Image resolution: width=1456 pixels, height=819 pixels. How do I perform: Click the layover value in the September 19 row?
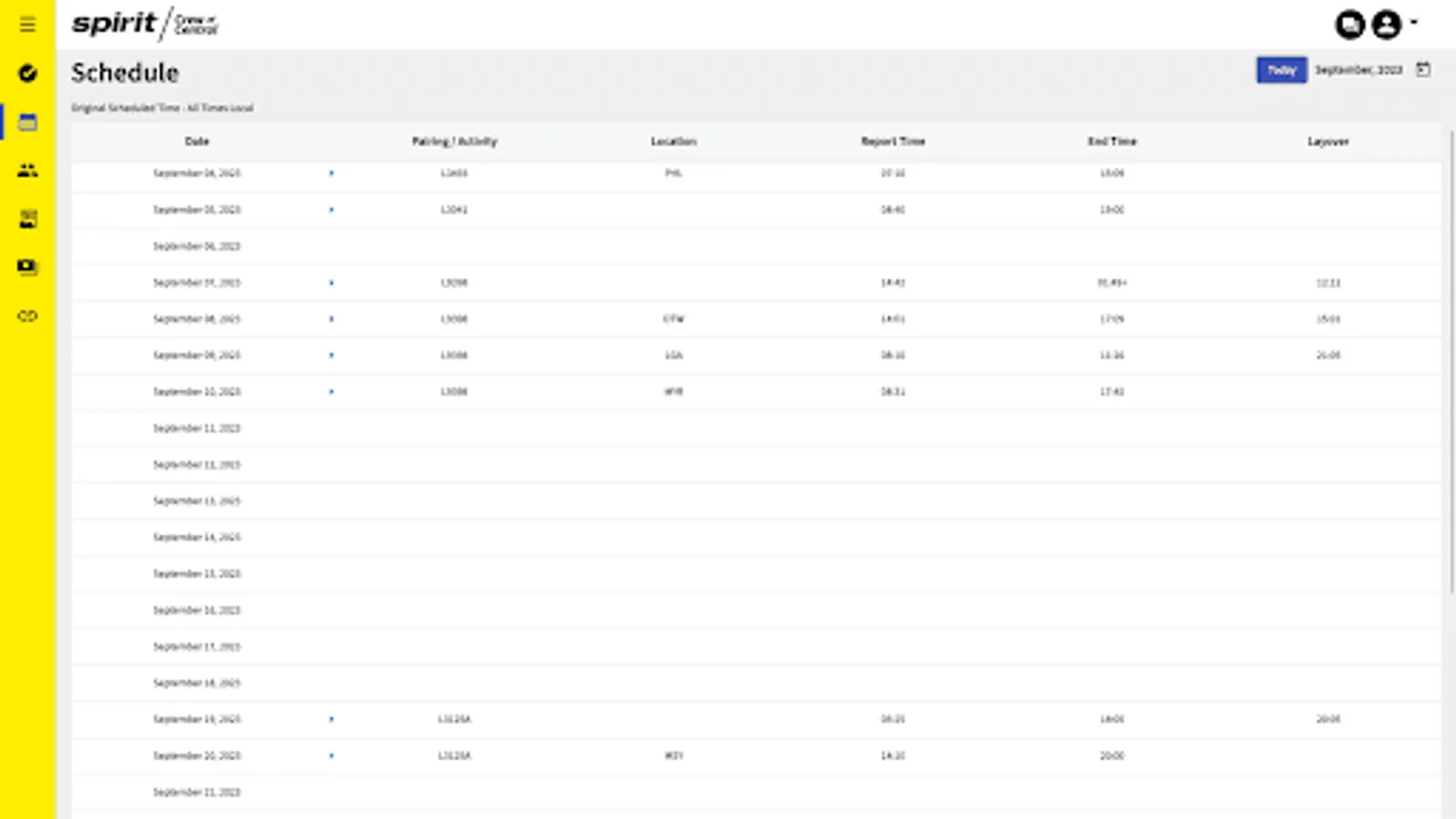(x=1329, y=719)
